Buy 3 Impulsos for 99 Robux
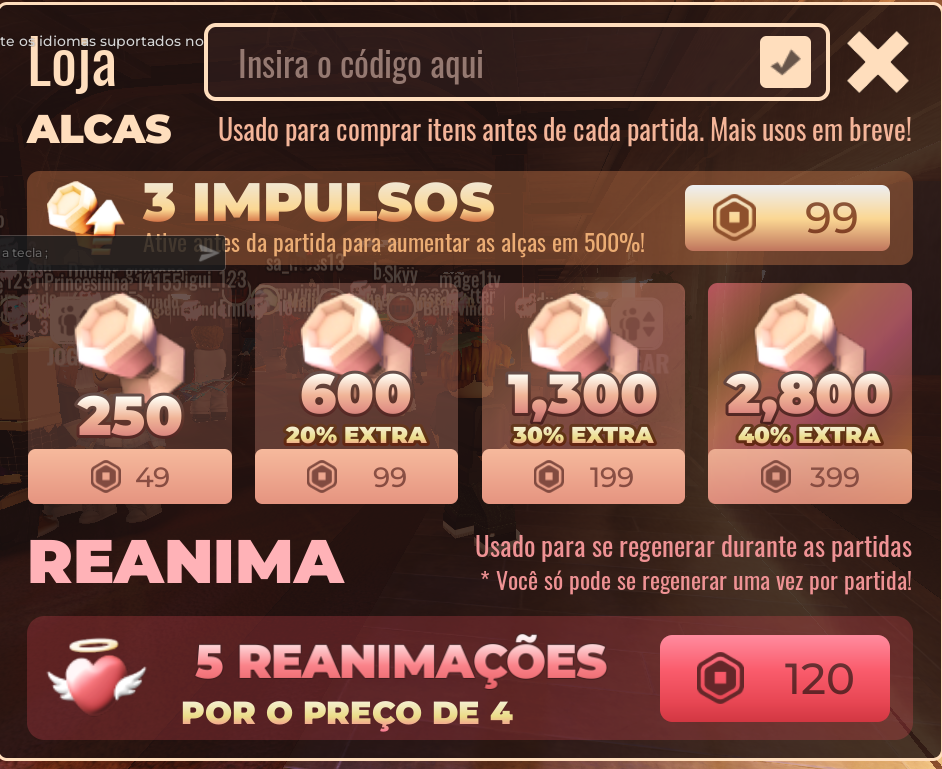 tap(787, 217)
